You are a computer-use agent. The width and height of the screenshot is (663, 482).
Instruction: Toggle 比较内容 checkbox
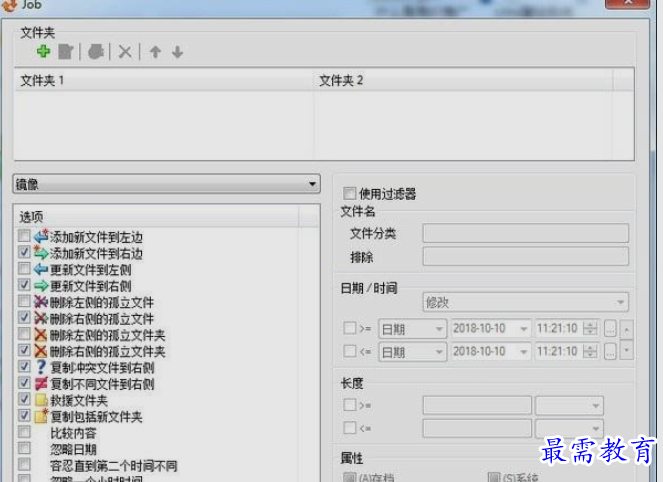tap(25, 432)
